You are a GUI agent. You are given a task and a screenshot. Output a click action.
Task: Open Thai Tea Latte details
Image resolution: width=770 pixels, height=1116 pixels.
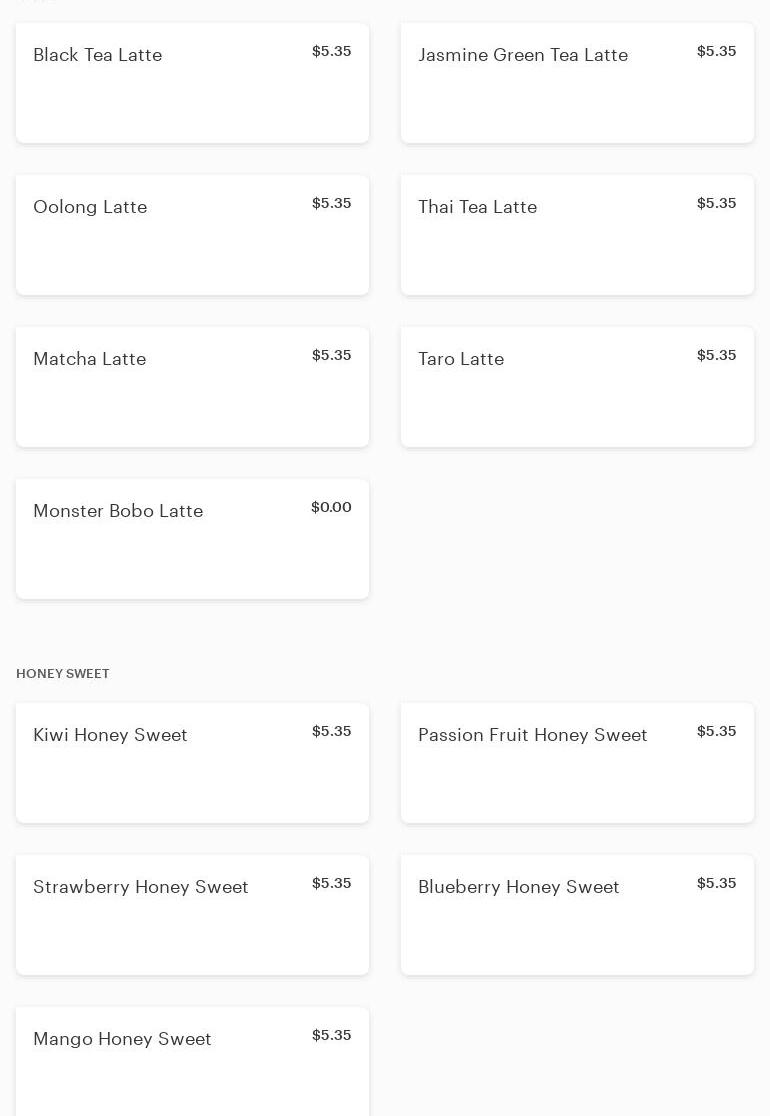pos(577,235)
